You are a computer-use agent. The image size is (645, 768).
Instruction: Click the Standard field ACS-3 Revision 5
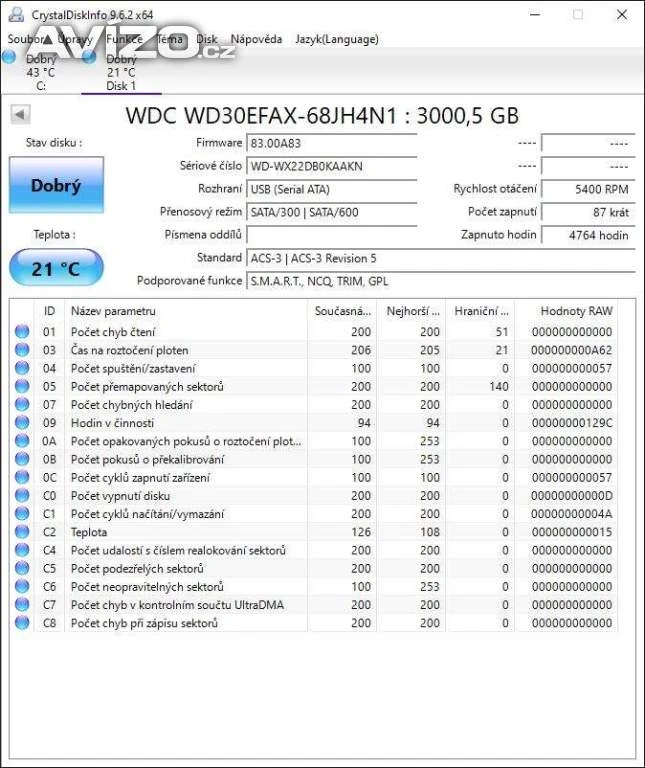pyautogui.click(x=441, y=259)
